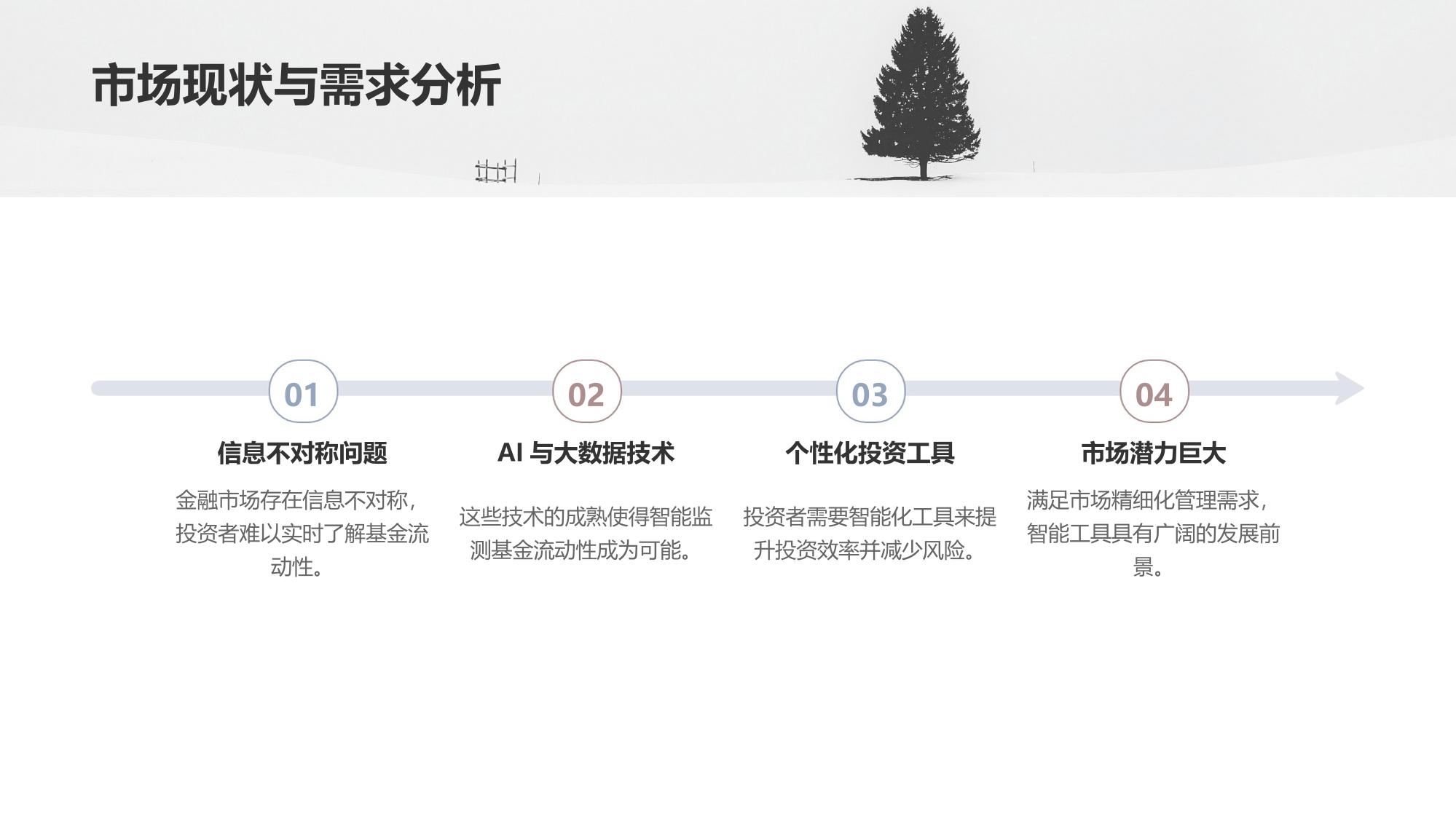Select the pine tree image in header
The width and height of the screenshot is (1456, 819).
click(921, 93)
